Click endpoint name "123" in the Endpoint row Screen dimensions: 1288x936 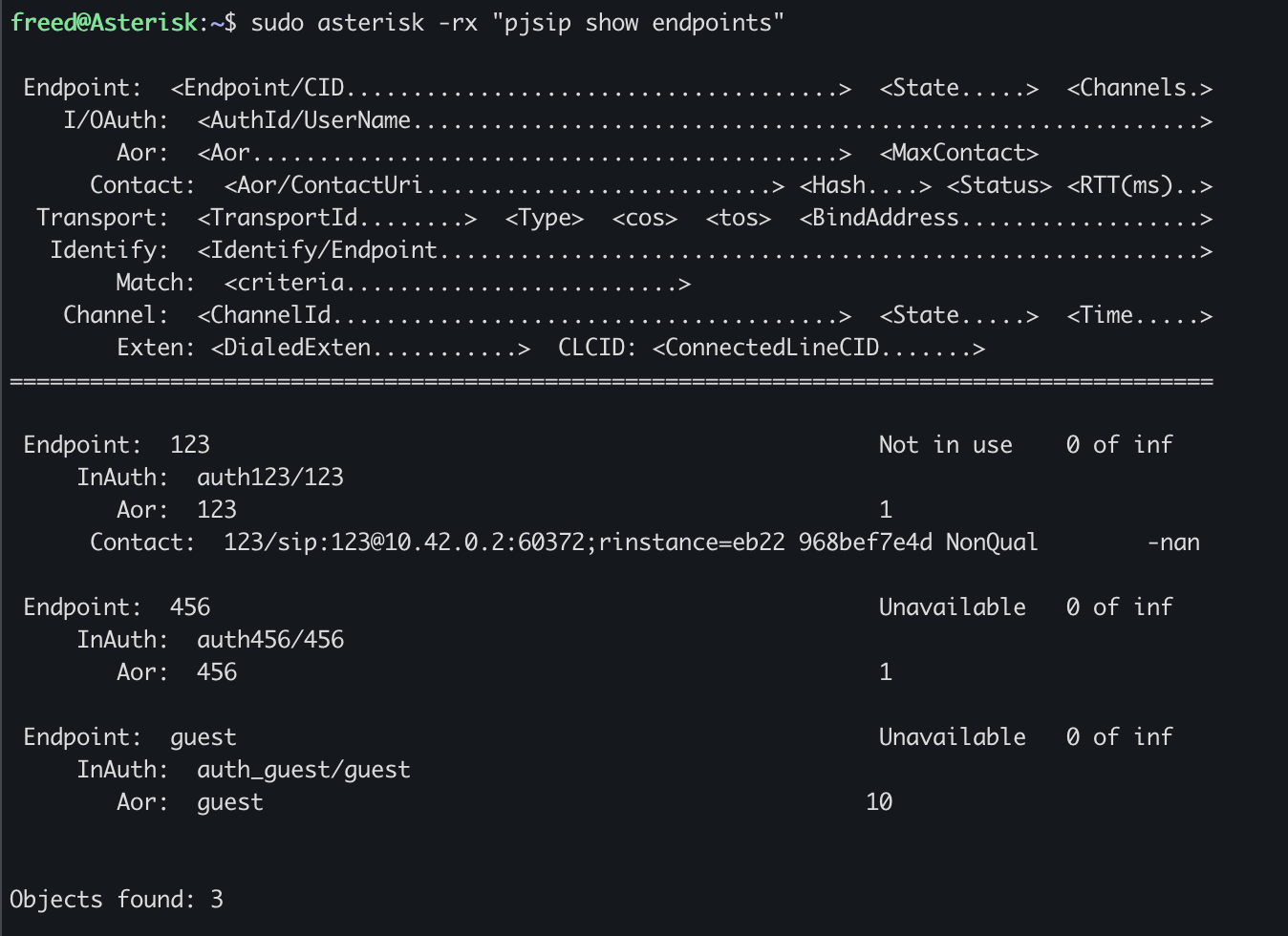(190, 445)
